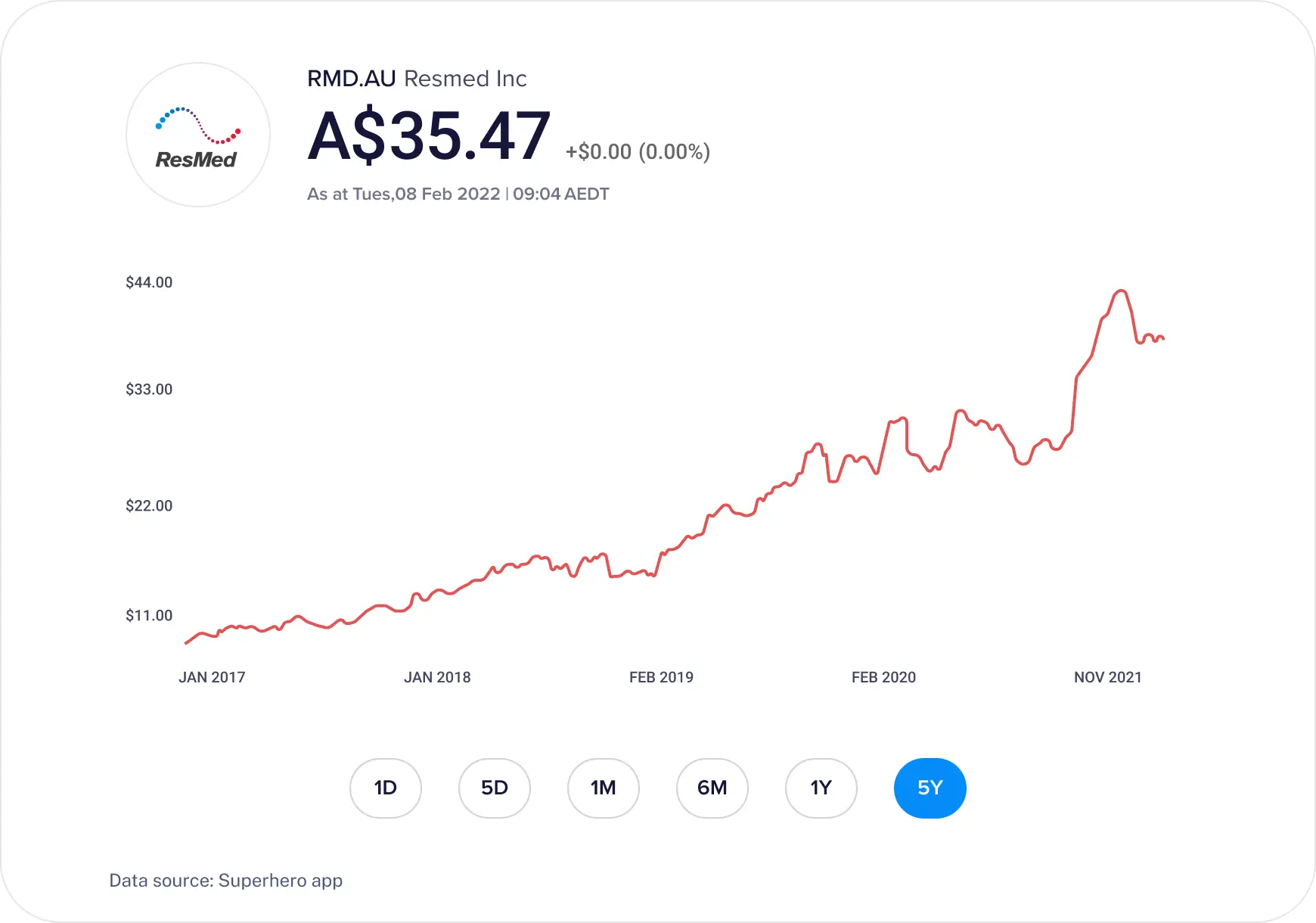Viewport: 1316px width, 923px height.
Task: Click the NOV 2021 x-axis label
Action: (x=1108, y=677)
